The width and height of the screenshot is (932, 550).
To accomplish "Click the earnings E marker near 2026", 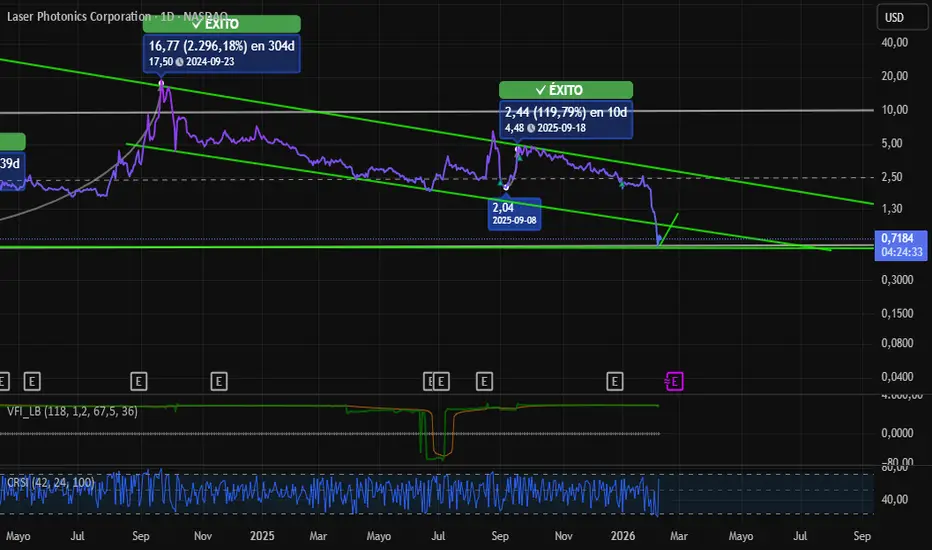I will click(615, 380).
